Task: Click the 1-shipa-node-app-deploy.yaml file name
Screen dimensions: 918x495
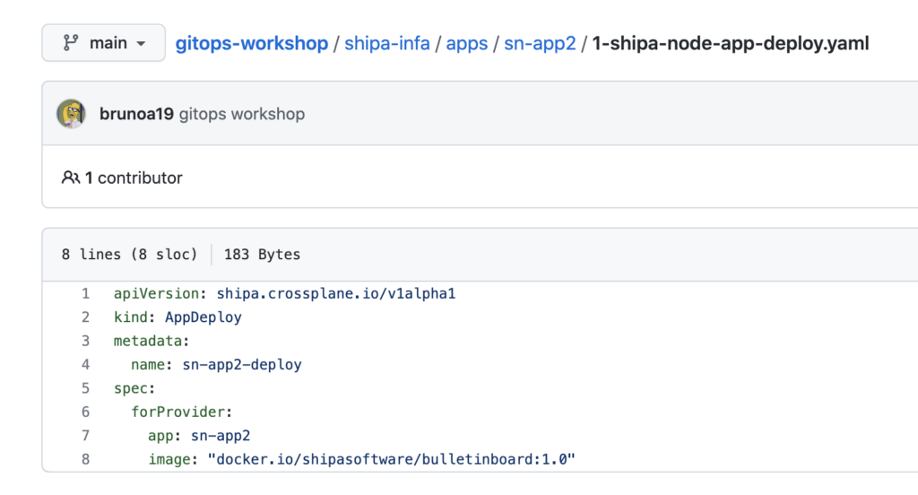Action: click(730, 43)
